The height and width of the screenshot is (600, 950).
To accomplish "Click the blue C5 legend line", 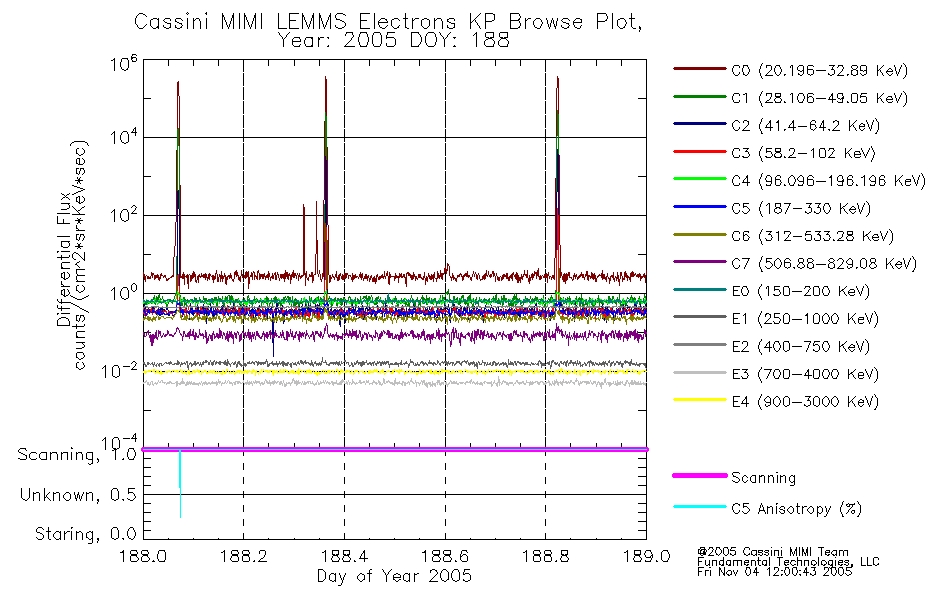I will (x=700, y=207).
